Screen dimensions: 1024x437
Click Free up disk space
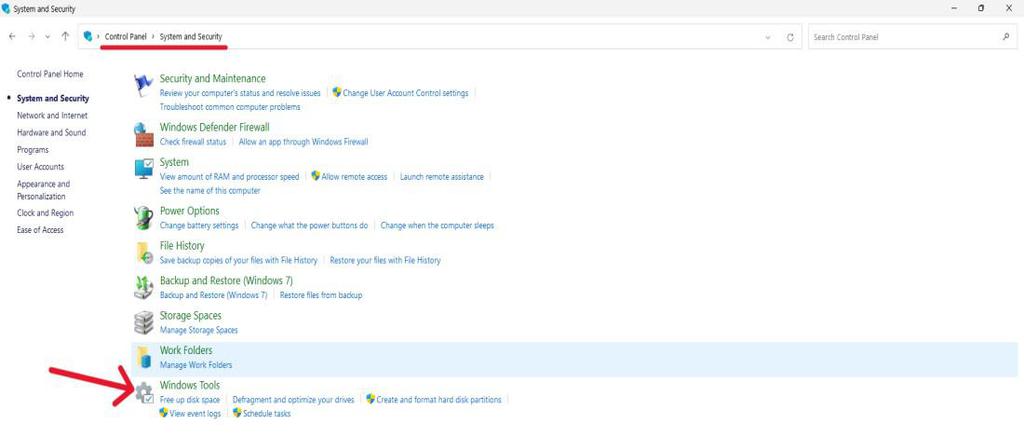point(190,400)
